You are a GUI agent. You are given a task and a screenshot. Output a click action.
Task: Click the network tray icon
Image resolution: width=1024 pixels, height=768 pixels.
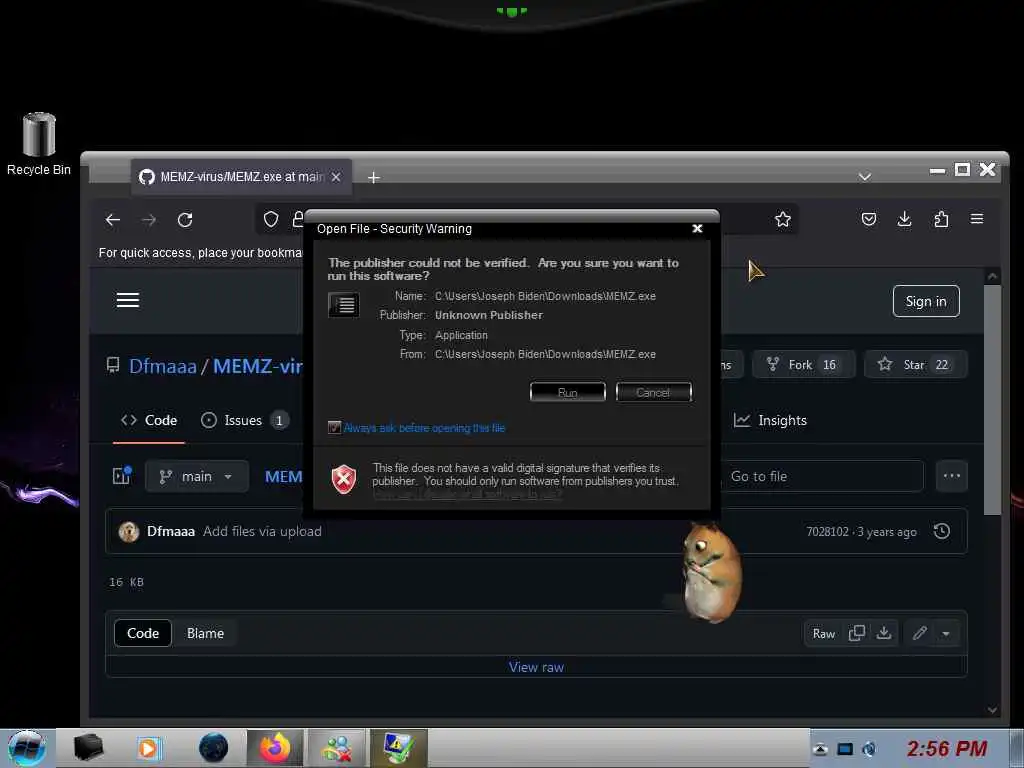click(845, 748)
